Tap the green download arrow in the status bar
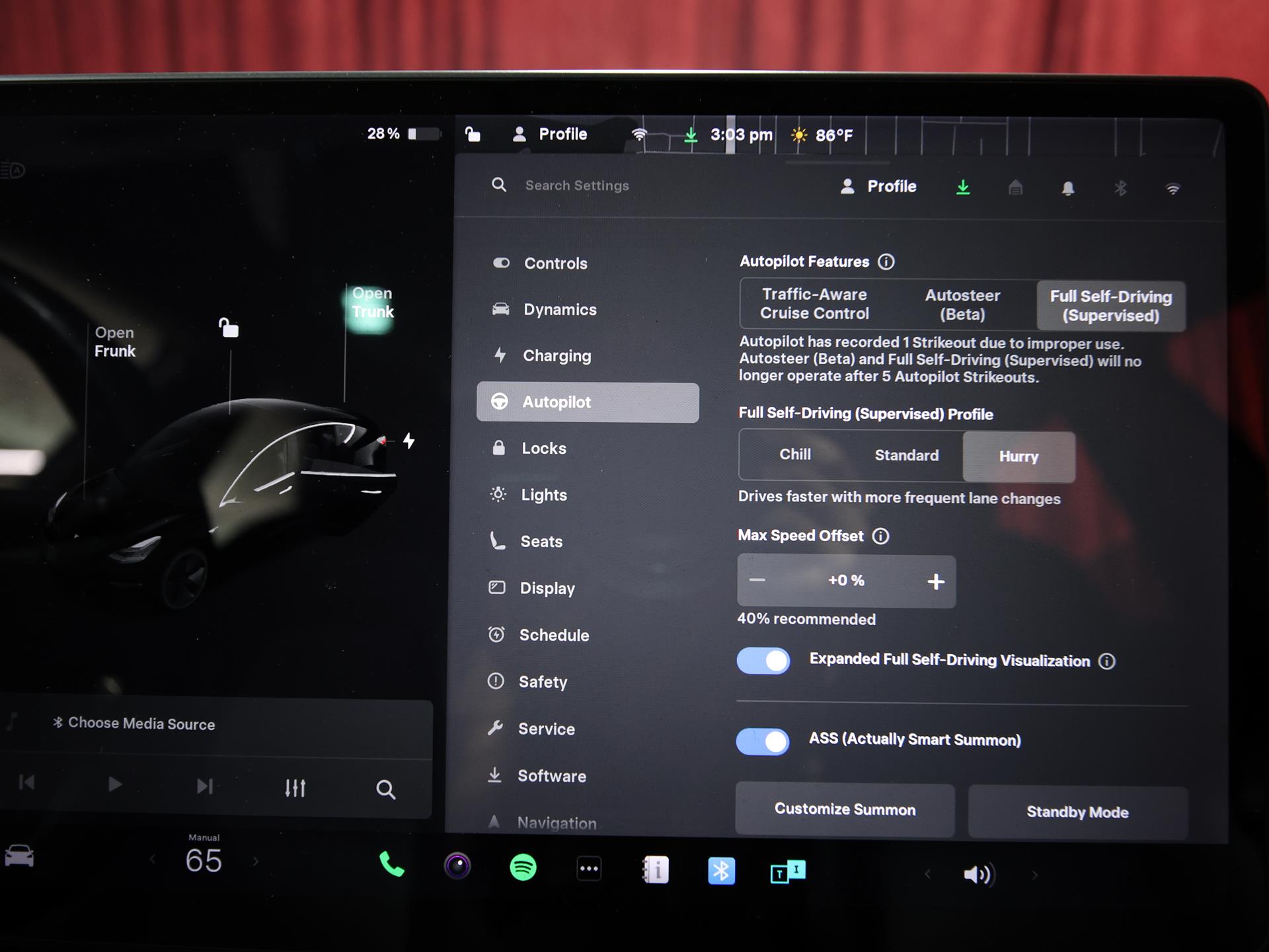The height and width of the screenshot is (952, 1269). (691, 135)
